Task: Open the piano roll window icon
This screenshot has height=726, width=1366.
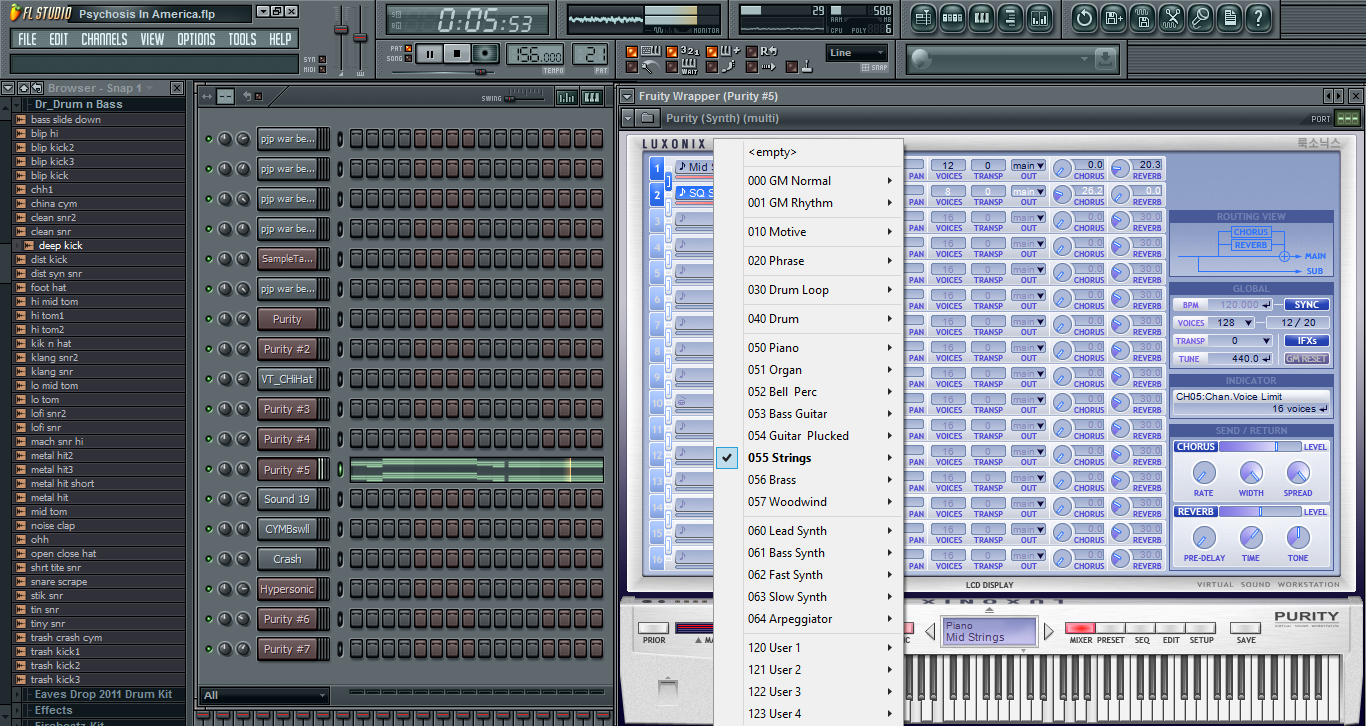Action: coord(981,17)
